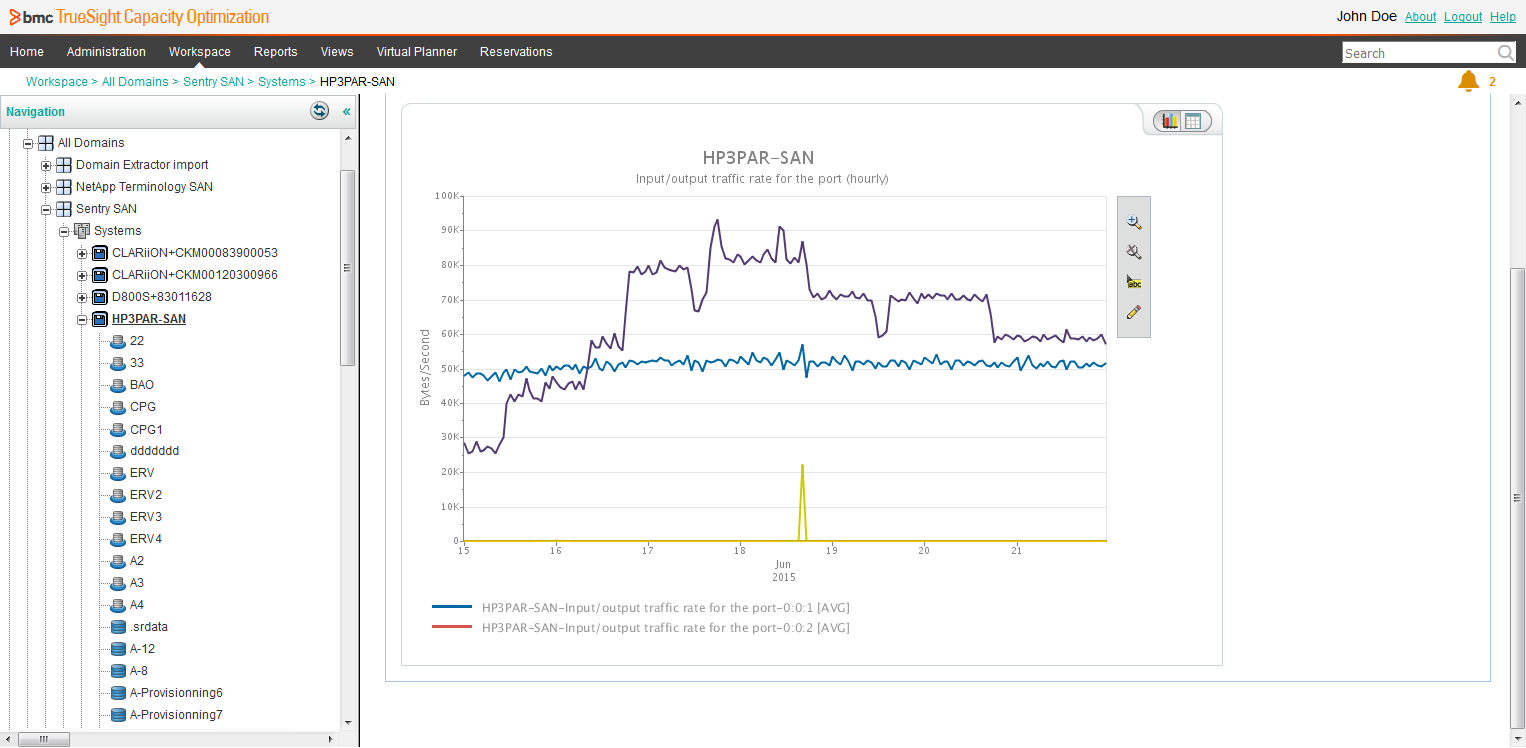
Task: Expand the Domain Extractor import node
Action: (46, 165)
